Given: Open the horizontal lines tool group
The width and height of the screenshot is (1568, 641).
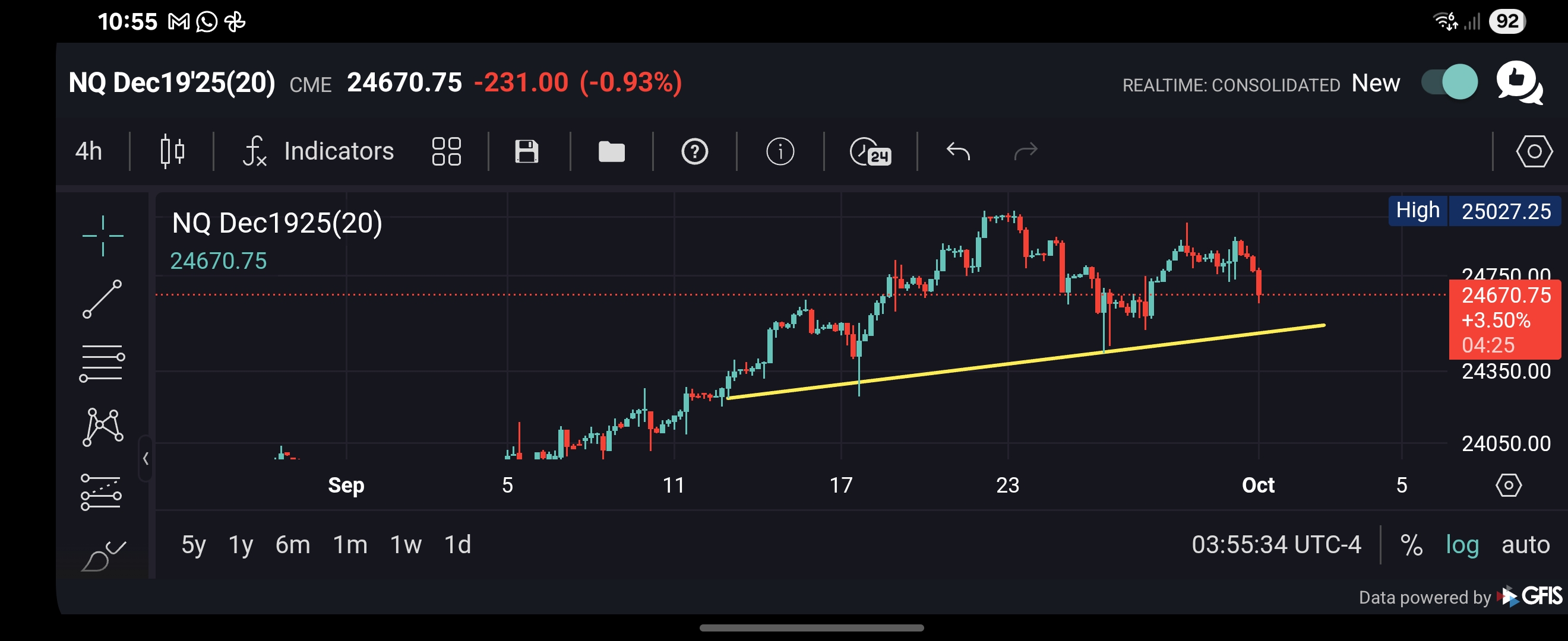Looking at the screenshot, I should (x=102, y=363).
